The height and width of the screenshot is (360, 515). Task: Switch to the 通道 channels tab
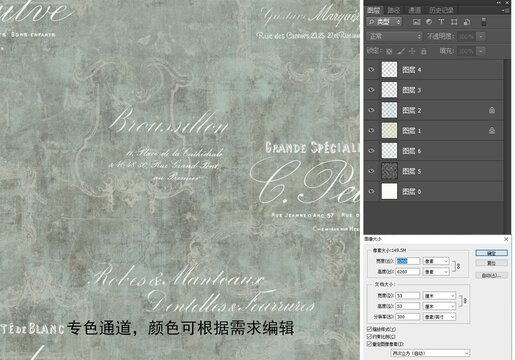click(414, 10)
